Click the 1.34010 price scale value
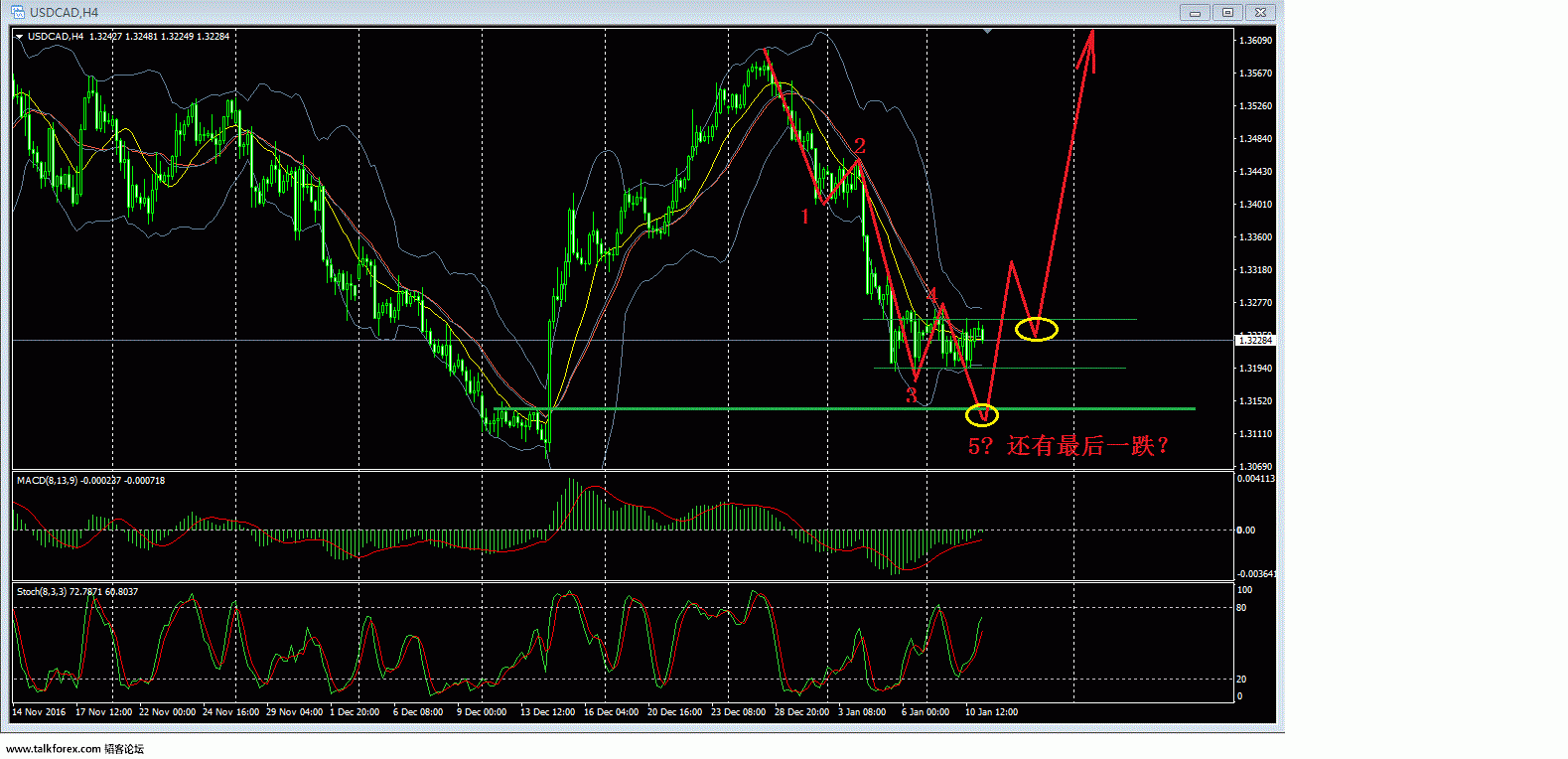This screenshot has height=759, width=1568. pos(1256,205)
